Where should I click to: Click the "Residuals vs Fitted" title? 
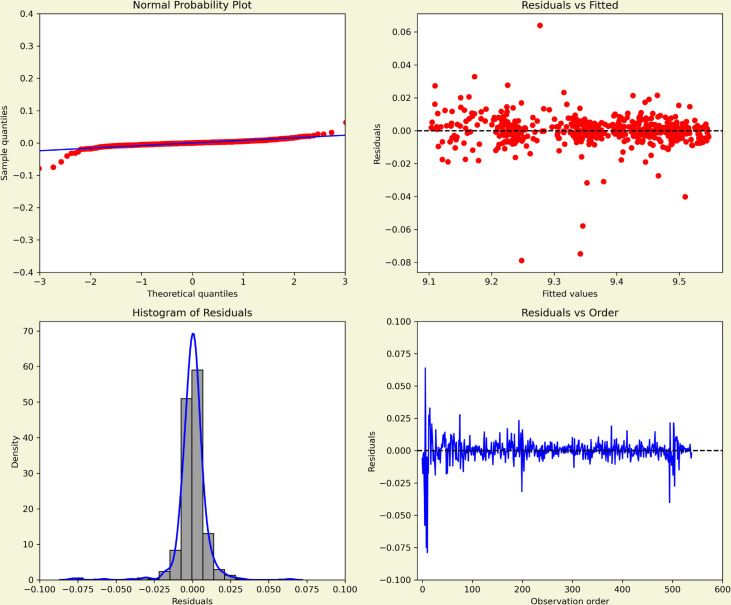coord(570,5)
